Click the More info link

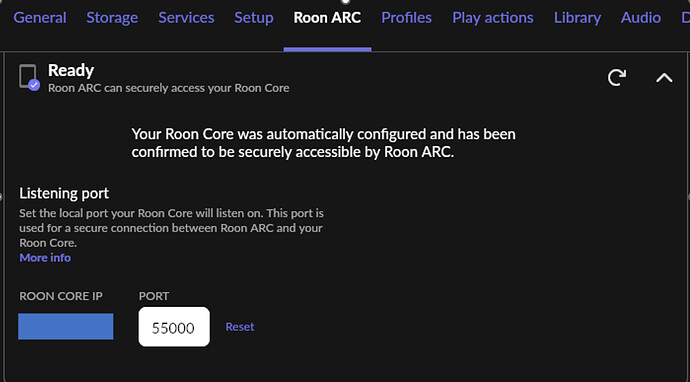(x=45, y=257)
